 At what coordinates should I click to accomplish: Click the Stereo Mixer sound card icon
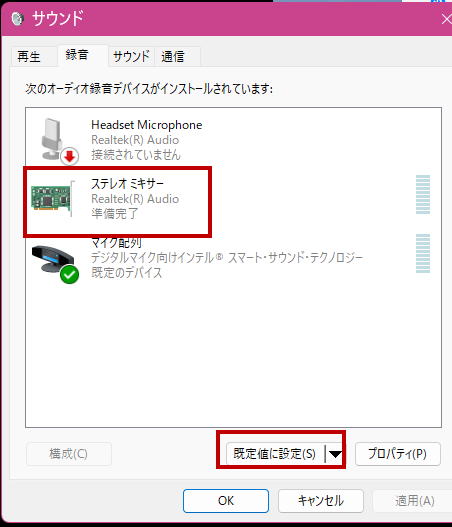click(53, 198)
